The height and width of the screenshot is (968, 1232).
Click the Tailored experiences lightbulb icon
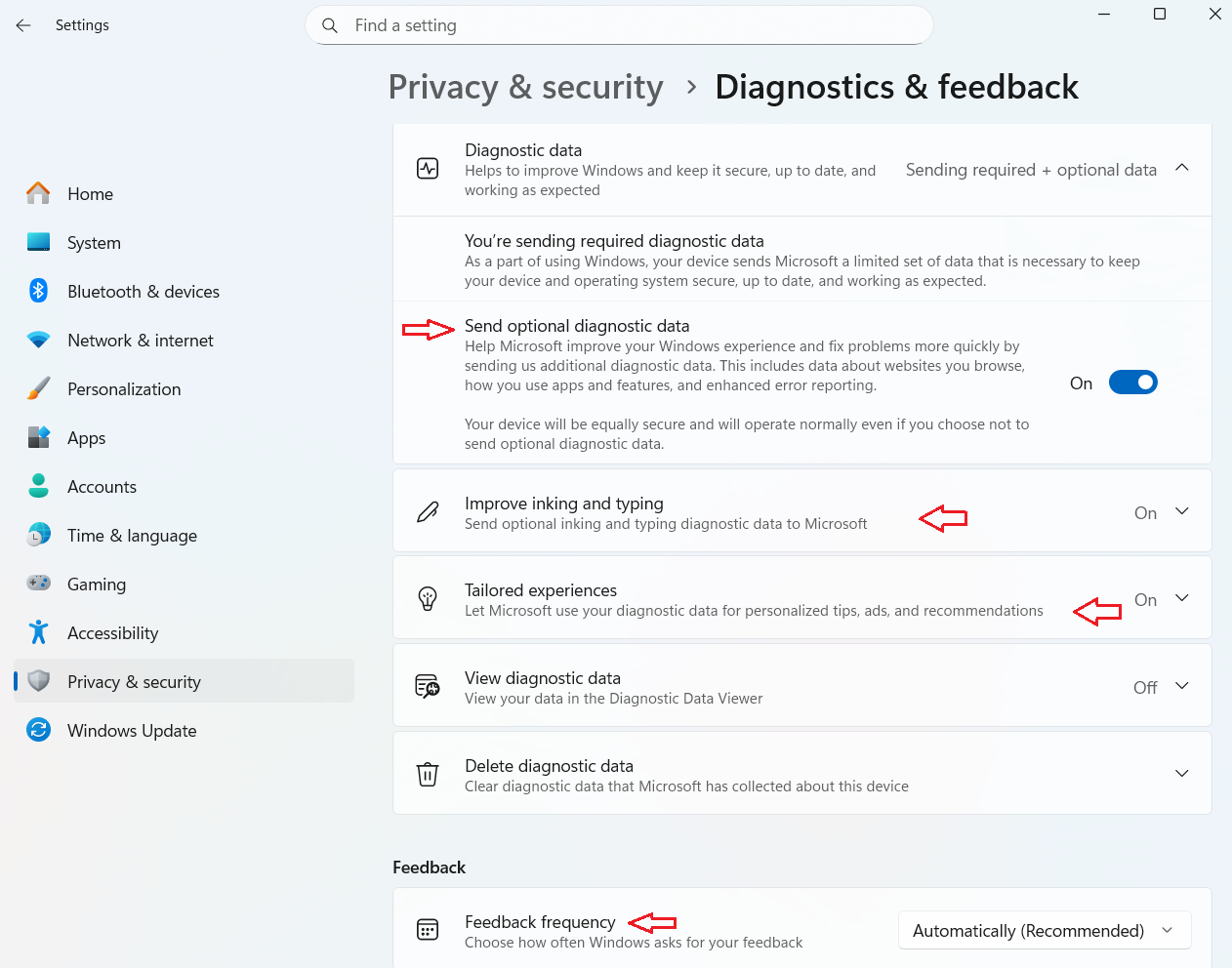[x=428, y=599]
